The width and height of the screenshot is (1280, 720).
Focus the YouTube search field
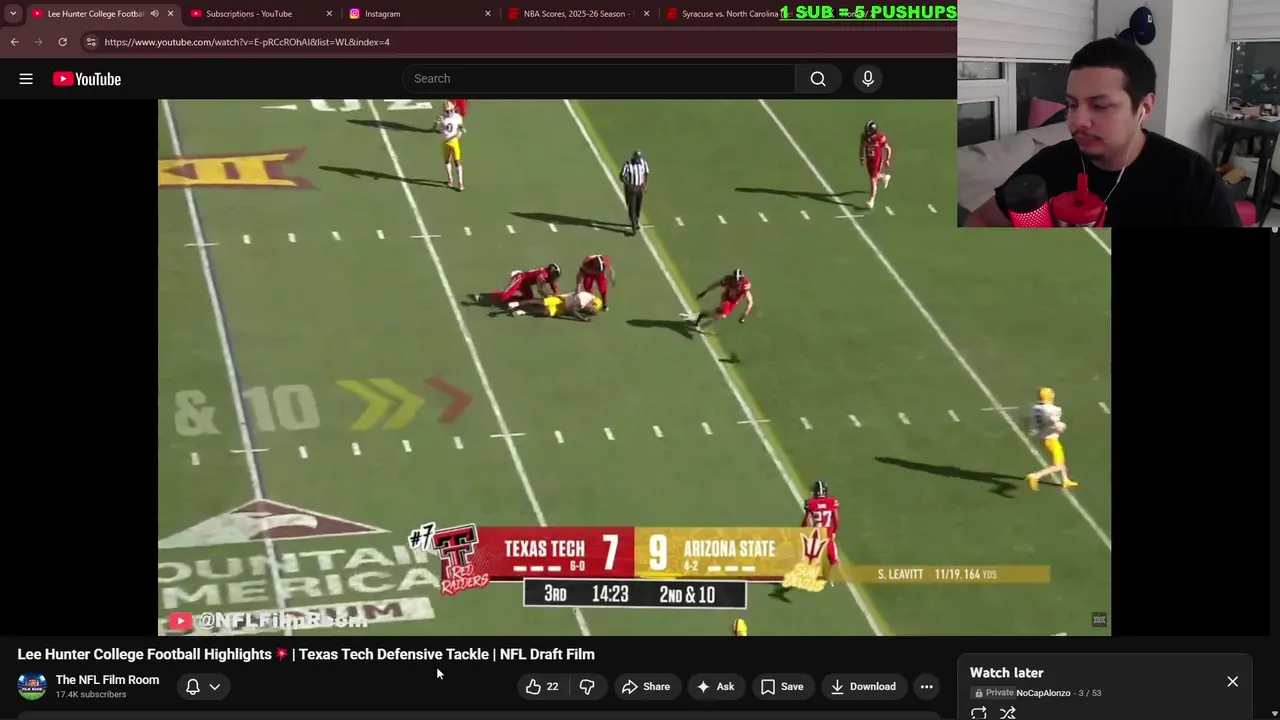click(x=599, y=79)
